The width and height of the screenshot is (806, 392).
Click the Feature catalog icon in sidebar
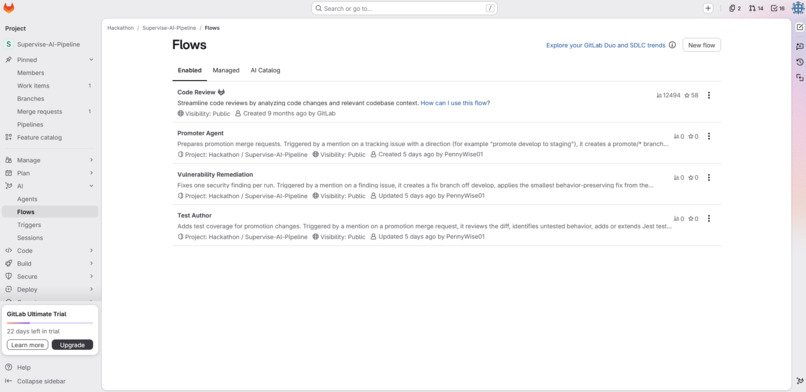(8, 137)
